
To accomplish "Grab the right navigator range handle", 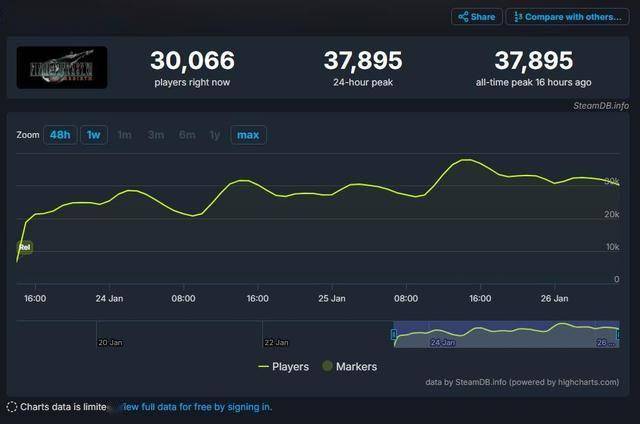I will pos(618,335).
